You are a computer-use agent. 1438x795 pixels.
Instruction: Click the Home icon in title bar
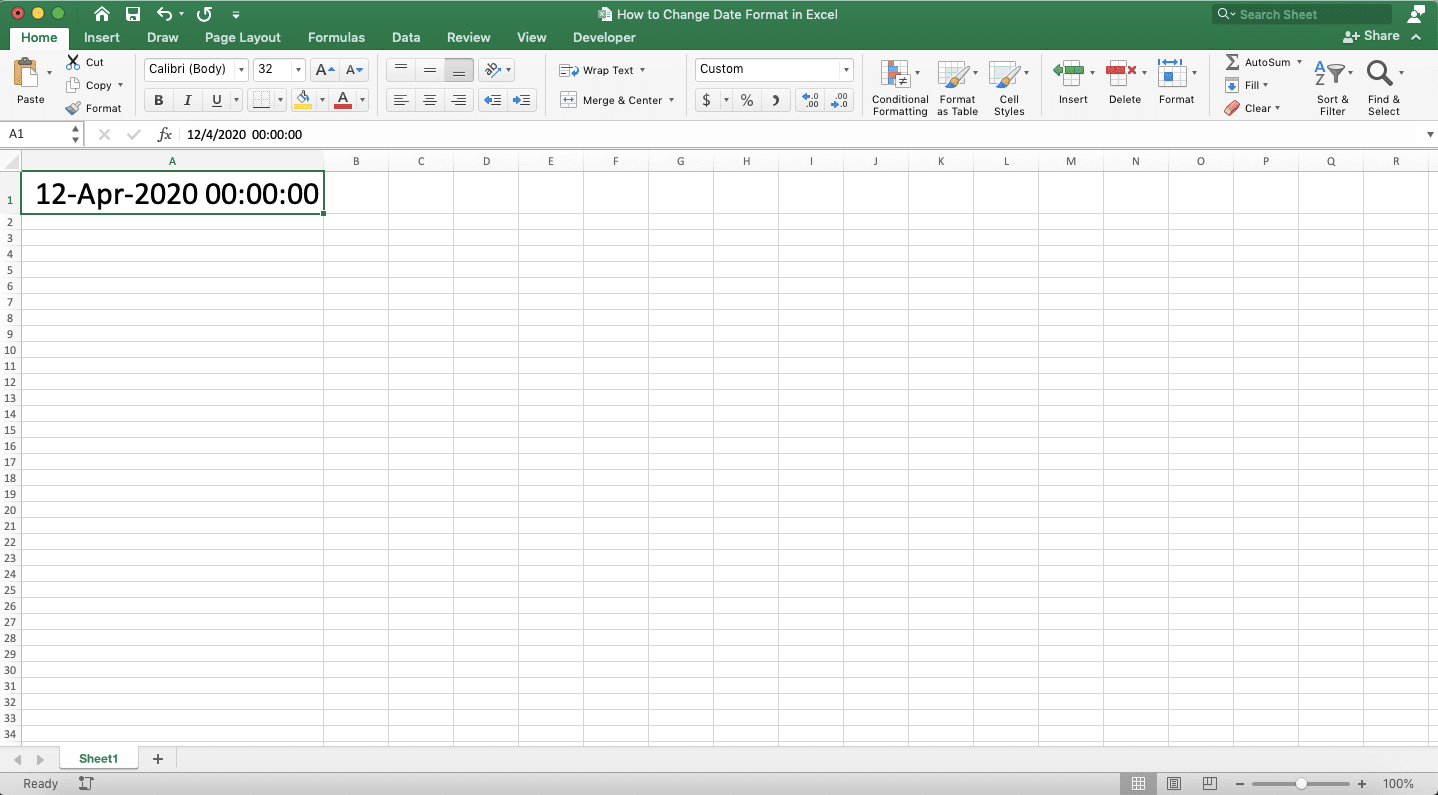click(x=102, y=14)
